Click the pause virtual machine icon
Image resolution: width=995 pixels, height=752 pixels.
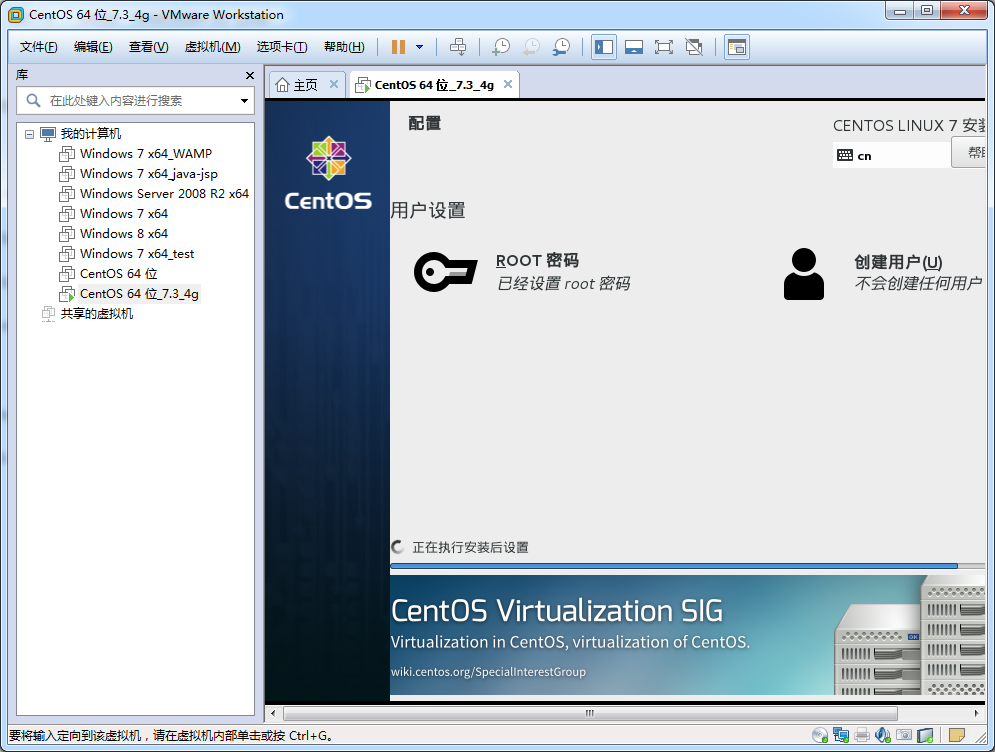click(398, 47)
